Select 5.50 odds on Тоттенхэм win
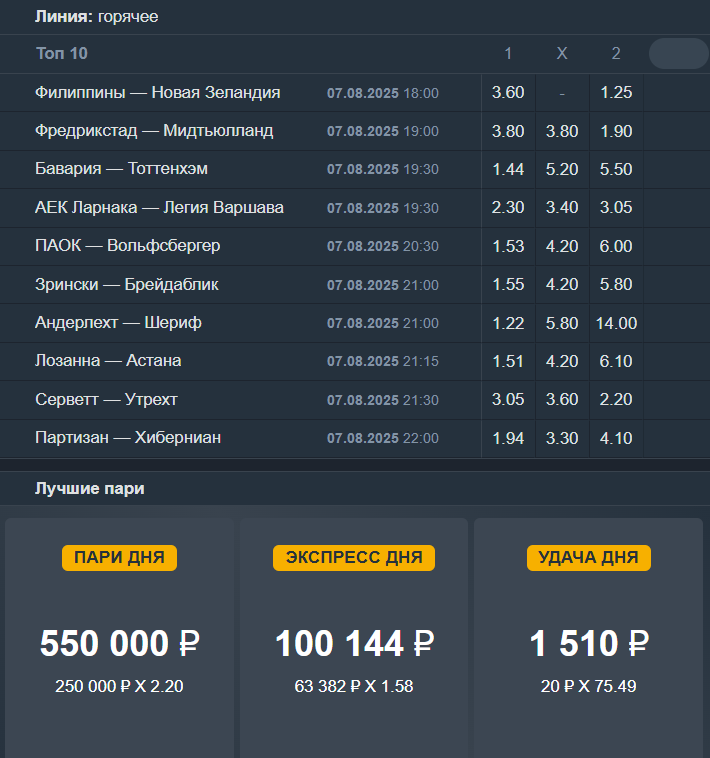Screen dimensions: 710x758 coord(616,169)
